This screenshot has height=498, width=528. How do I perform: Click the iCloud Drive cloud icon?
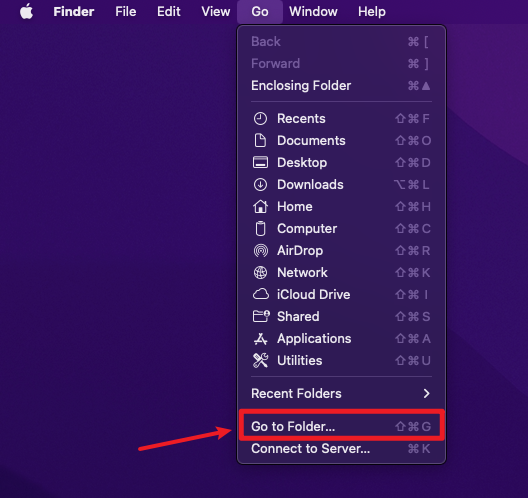pyautogui.click(x=261, y=294)
